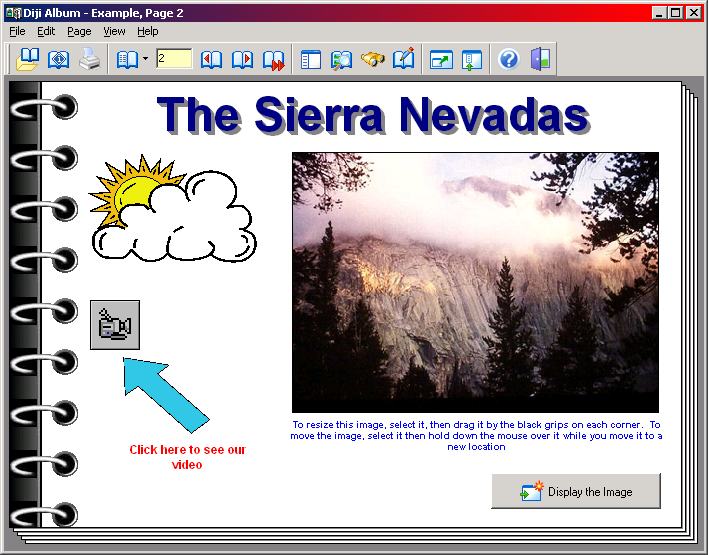Click the open album folder icon

click(28, 59)
